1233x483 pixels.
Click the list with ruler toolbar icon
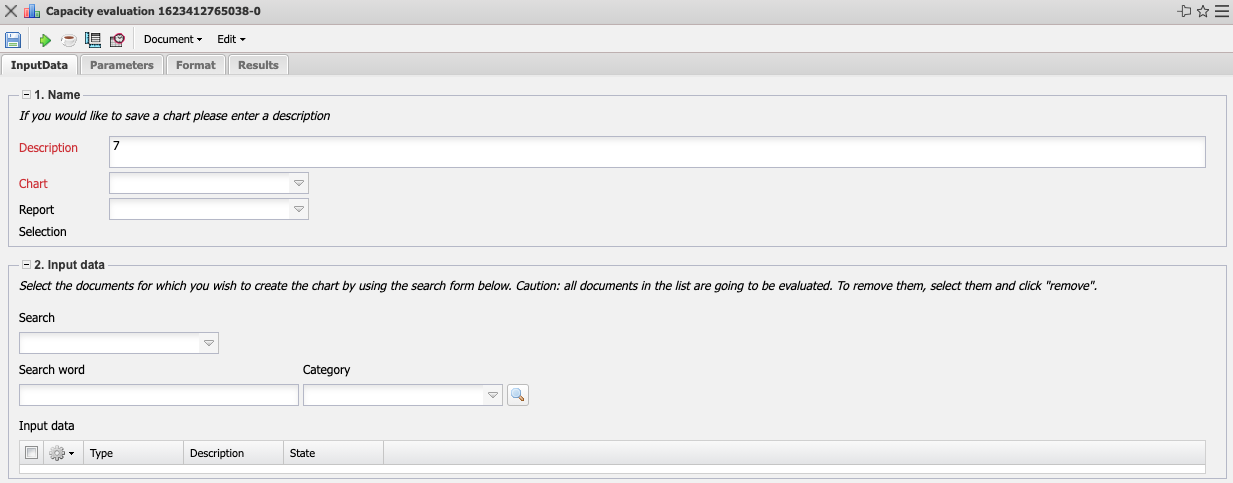pyautogui.click(x=93, y=40)
